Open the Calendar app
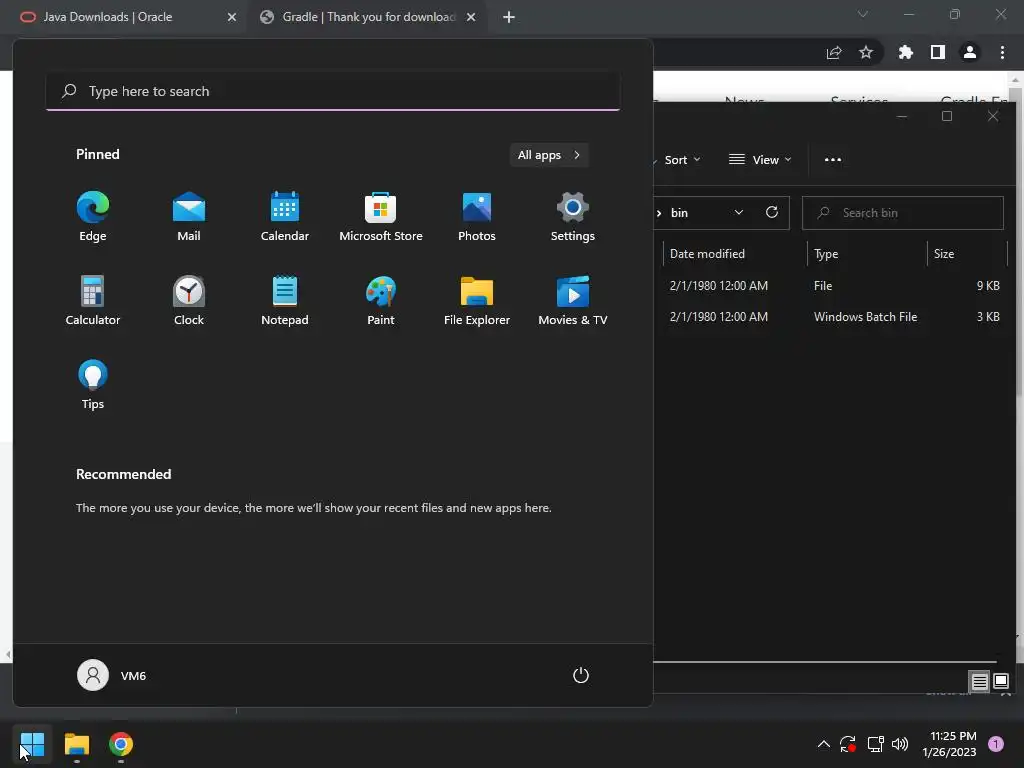This screenshot has height=768, width=1024. pyautogui.click(x=285, y=217)
